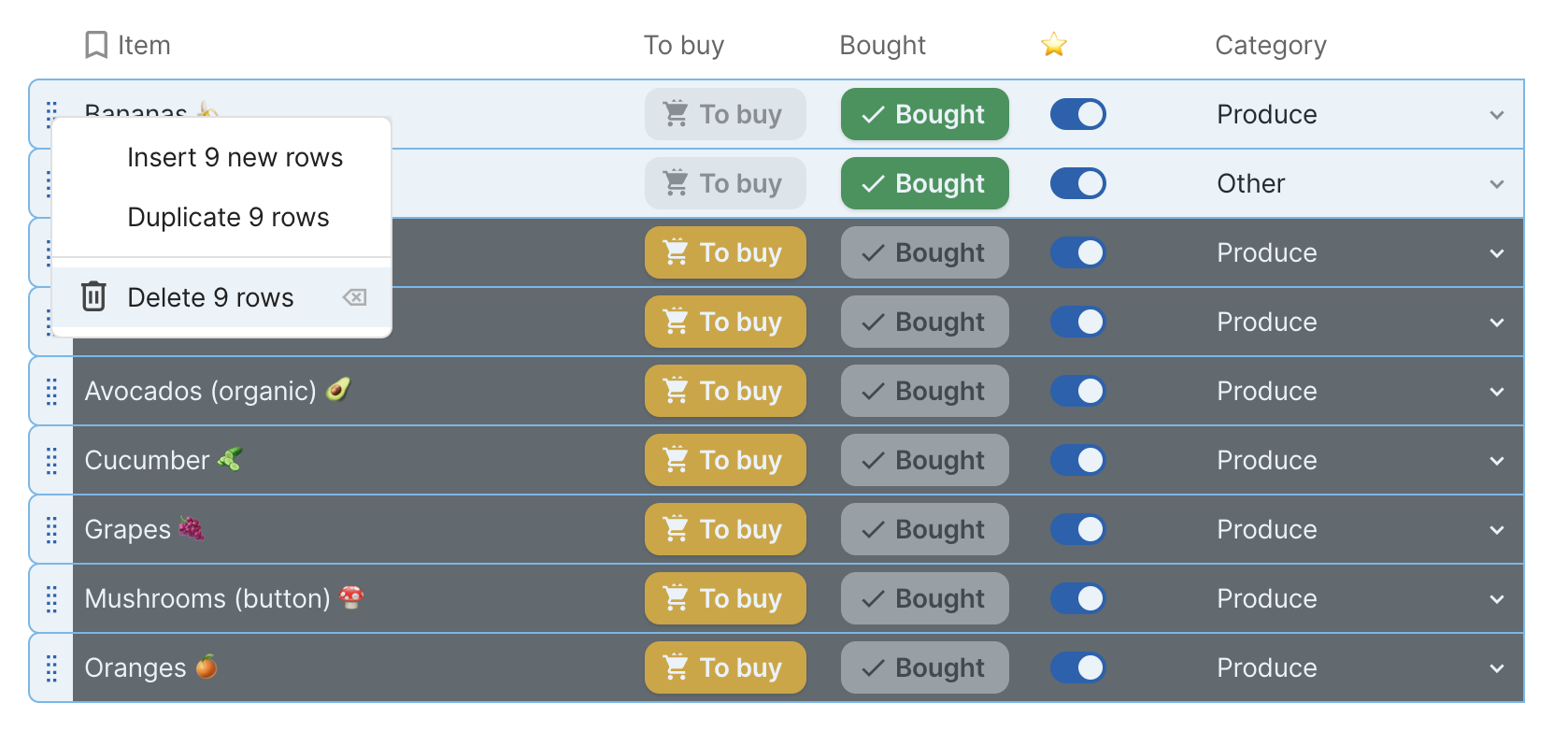
Task: Turn off the star switch for Oranges
Action: [1077, 667]
